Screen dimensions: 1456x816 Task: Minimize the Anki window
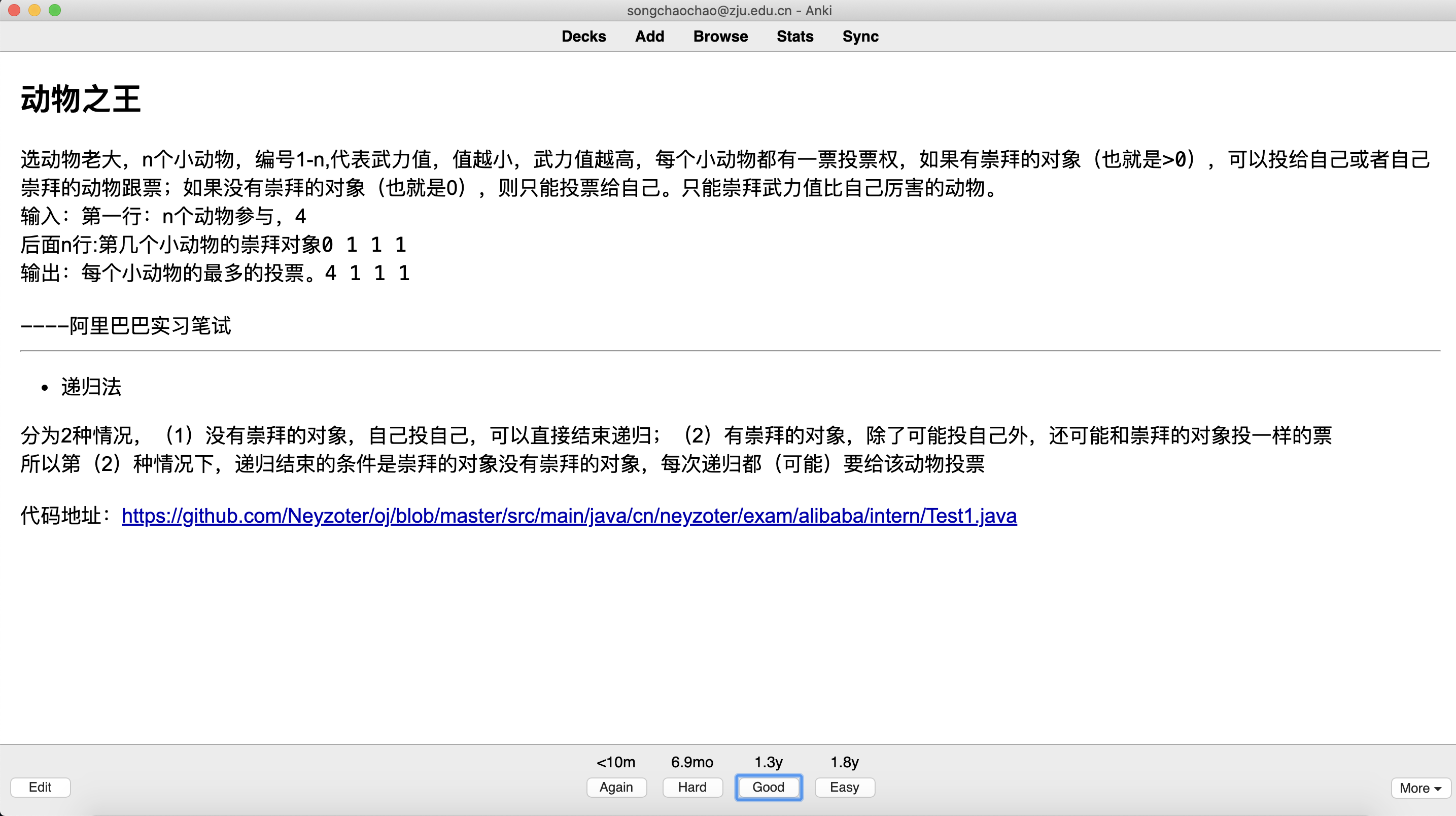pyautogui.click(x=34, y=10)
